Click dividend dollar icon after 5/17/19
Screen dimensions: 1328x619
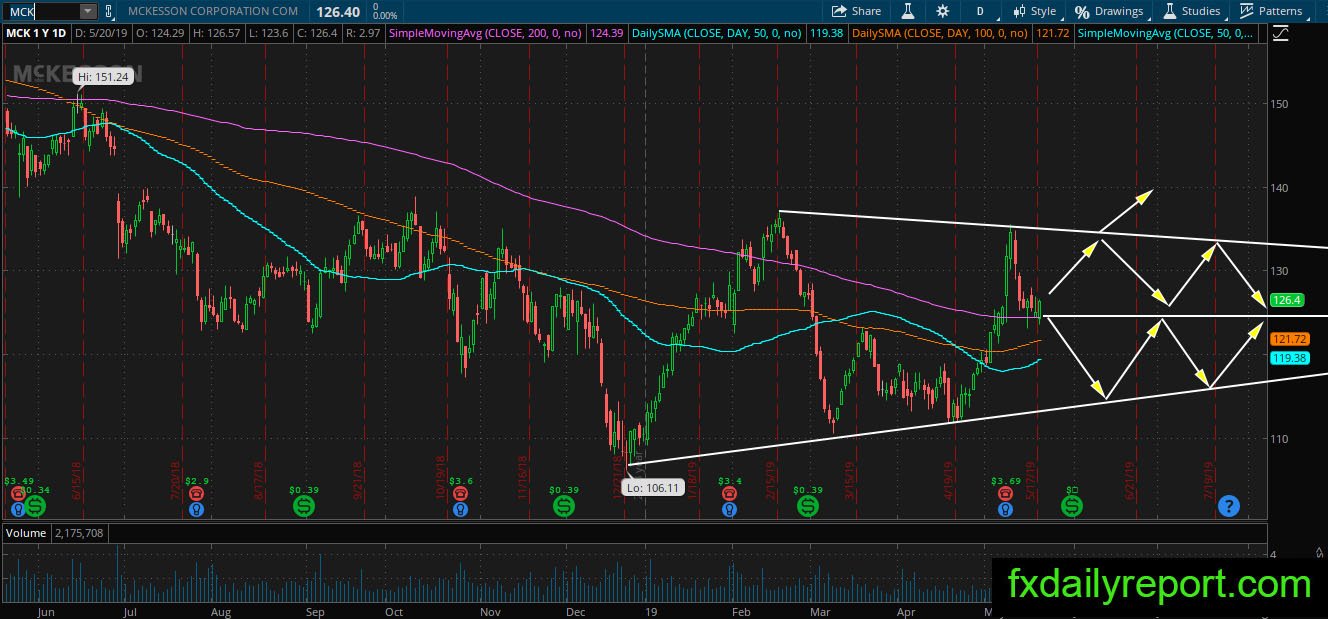[x=1071, y=507]
